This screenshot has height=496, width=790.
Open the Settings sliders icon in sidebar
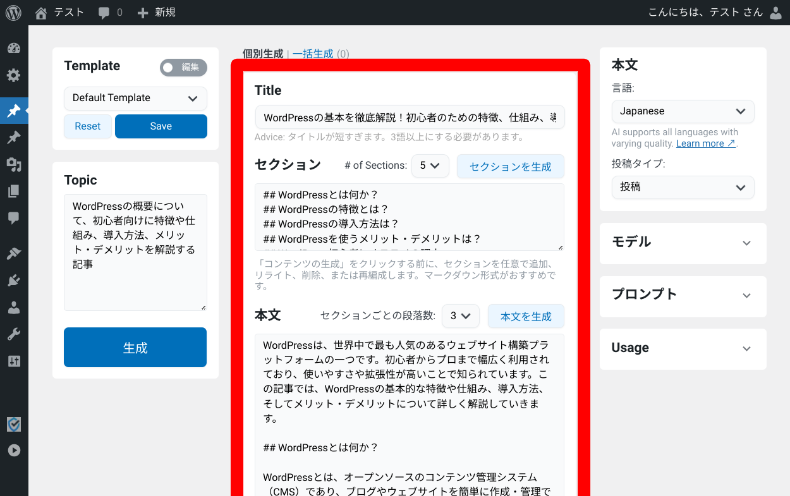tap(14, 361)
